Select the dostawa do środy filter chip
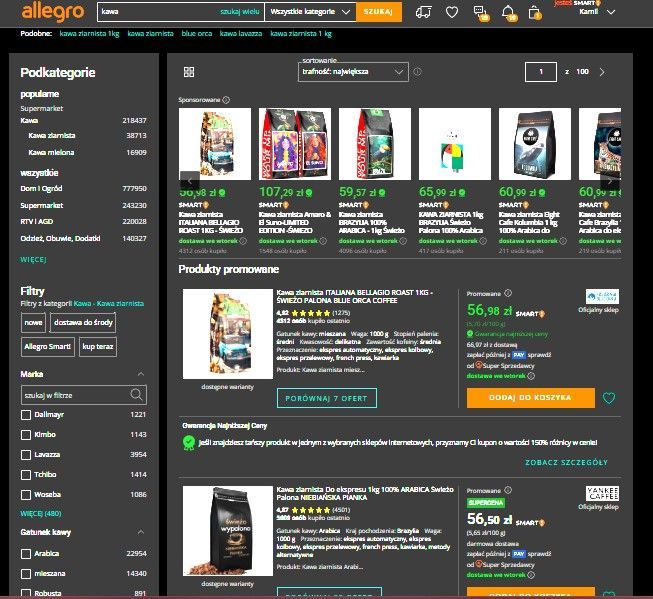Image resolution: width=653 pixels, height=599 pixels. pyautogui.click(x=83, y=323)
